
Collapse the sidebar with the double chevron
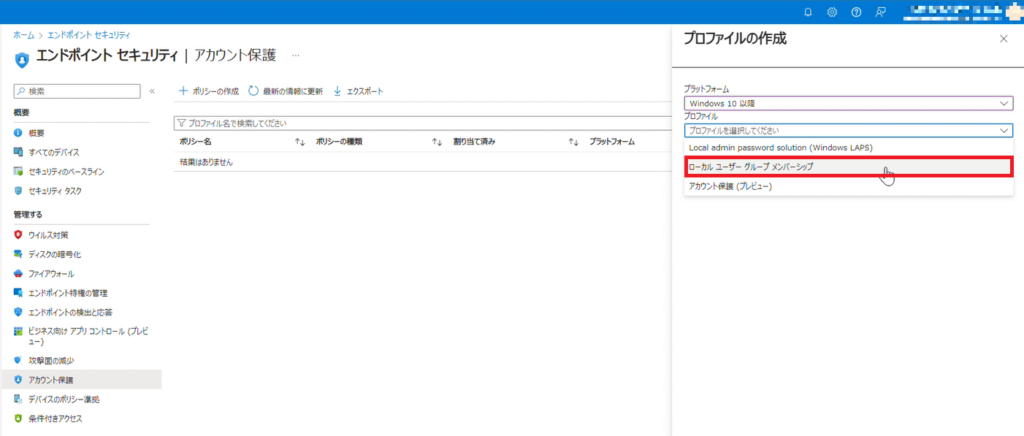[152, 91]
